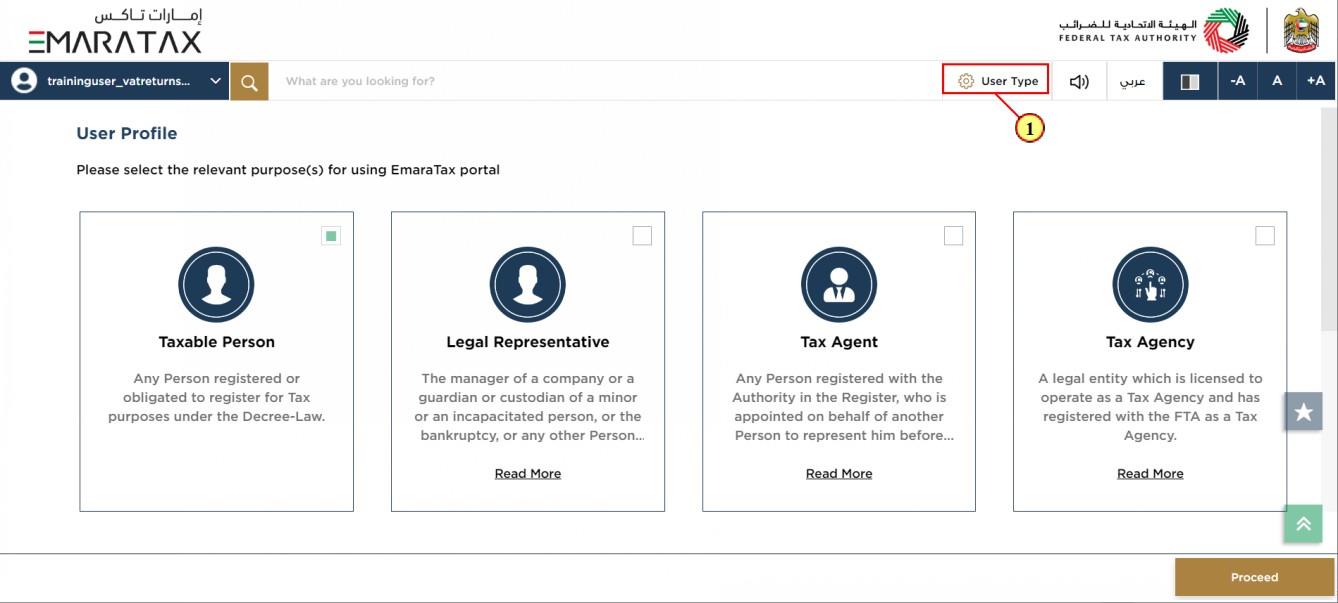
Task: Click the magnifier search icon
Action: click(249, 82)
